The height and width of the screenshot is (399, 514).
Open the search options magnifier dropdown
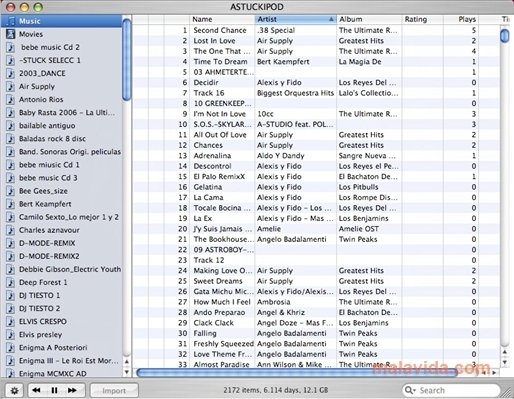(410, 390)
